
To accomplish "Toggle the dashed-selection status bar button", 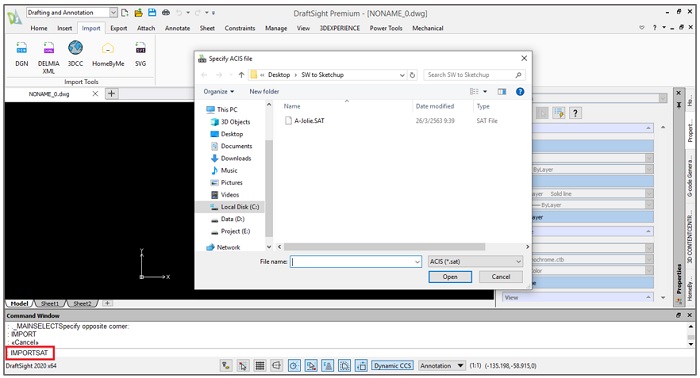I will click(x=344, y=366).
